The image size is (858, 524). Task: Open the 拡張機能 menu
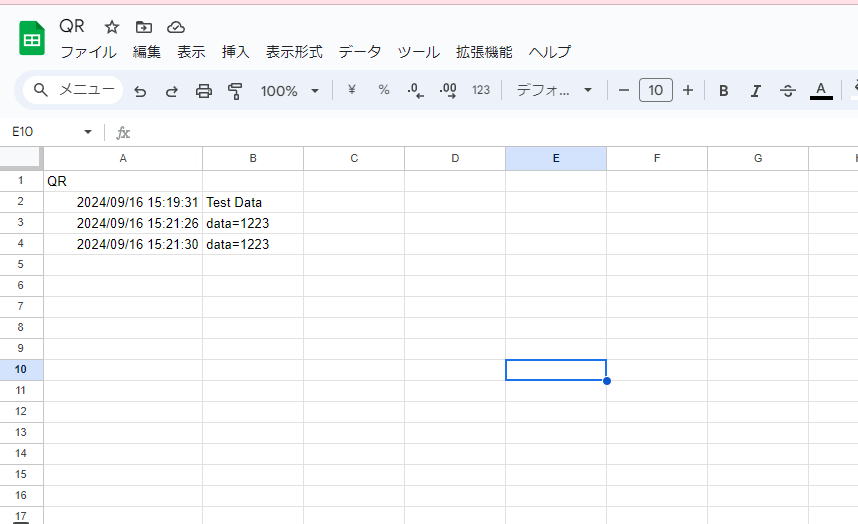click(x=484, y=52)
